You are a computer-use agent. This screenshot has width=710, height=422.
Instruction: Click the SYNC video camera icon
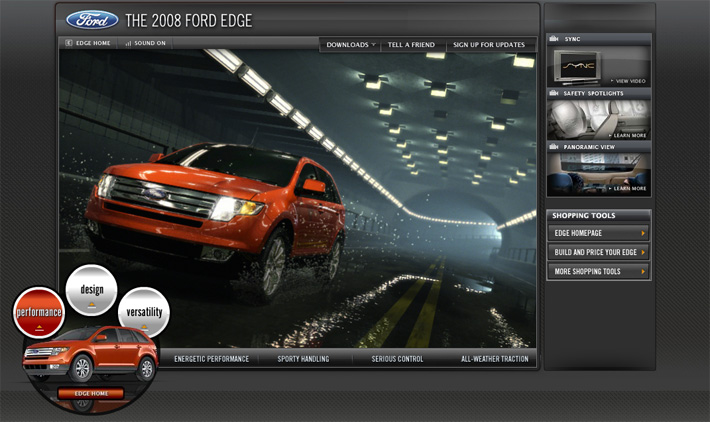[555, 39]
